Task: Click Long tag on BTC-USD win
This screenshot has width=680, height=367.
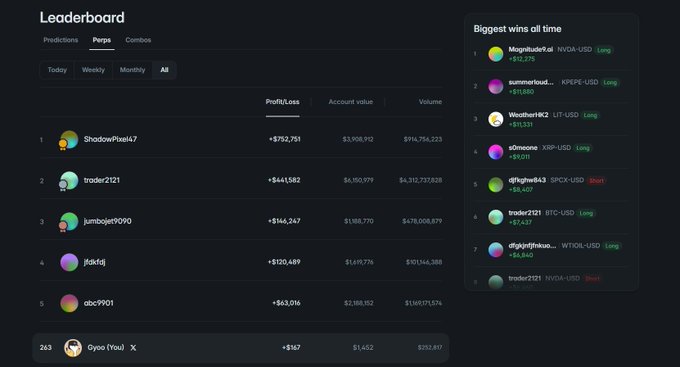Action: pos(586,213)
